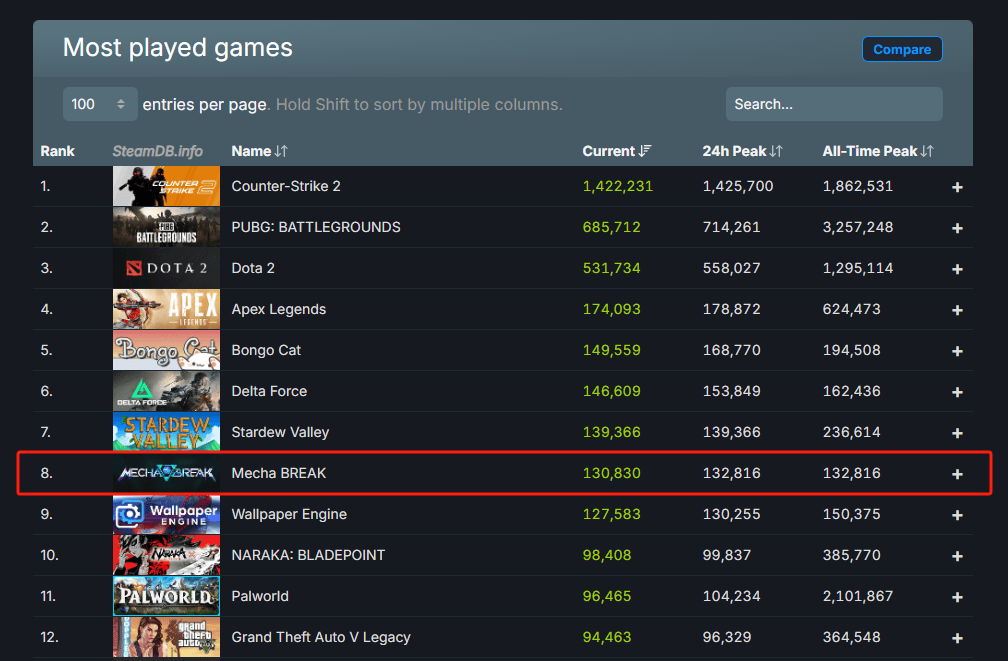The width and height of the screenshot is (1008, 661).
Task: Open the PUBG: BATTLEGROUNDS name link
Action: coord(316,227)
